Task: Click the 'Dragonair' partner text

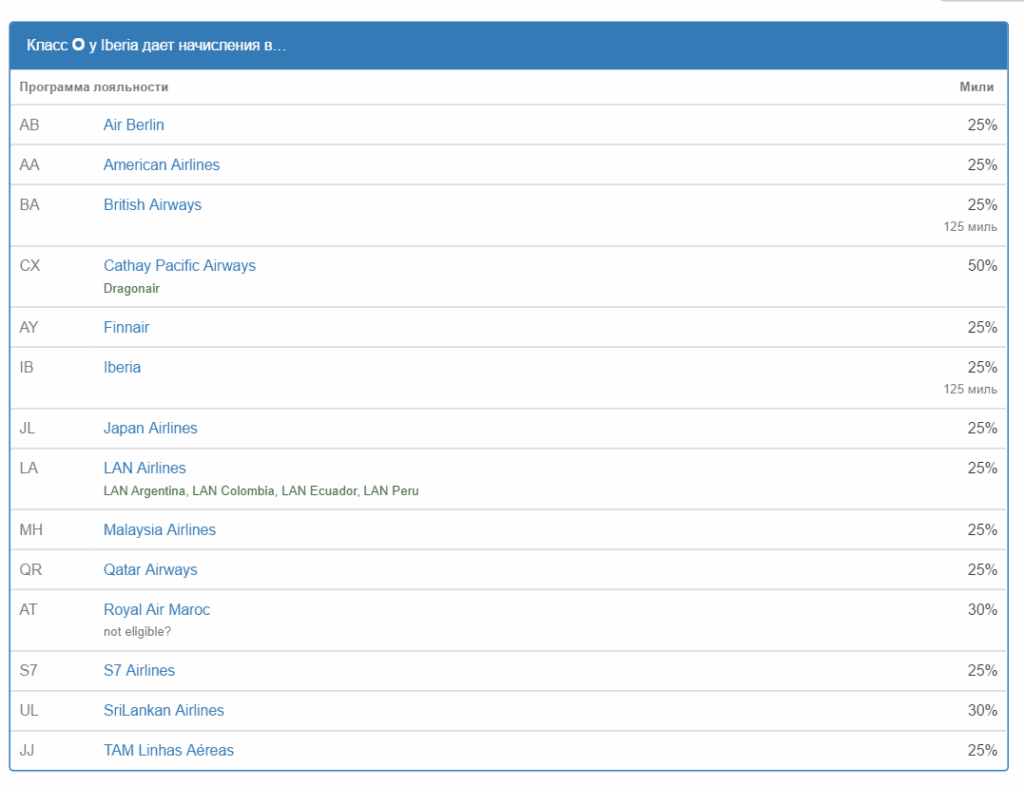Action: [x=131, y=289]
